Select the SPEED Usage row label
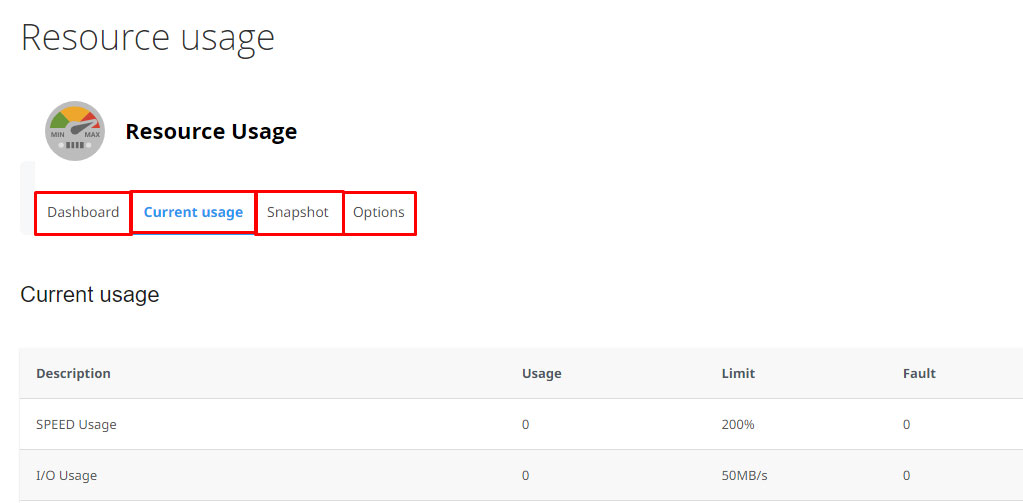 coord(76,425)
